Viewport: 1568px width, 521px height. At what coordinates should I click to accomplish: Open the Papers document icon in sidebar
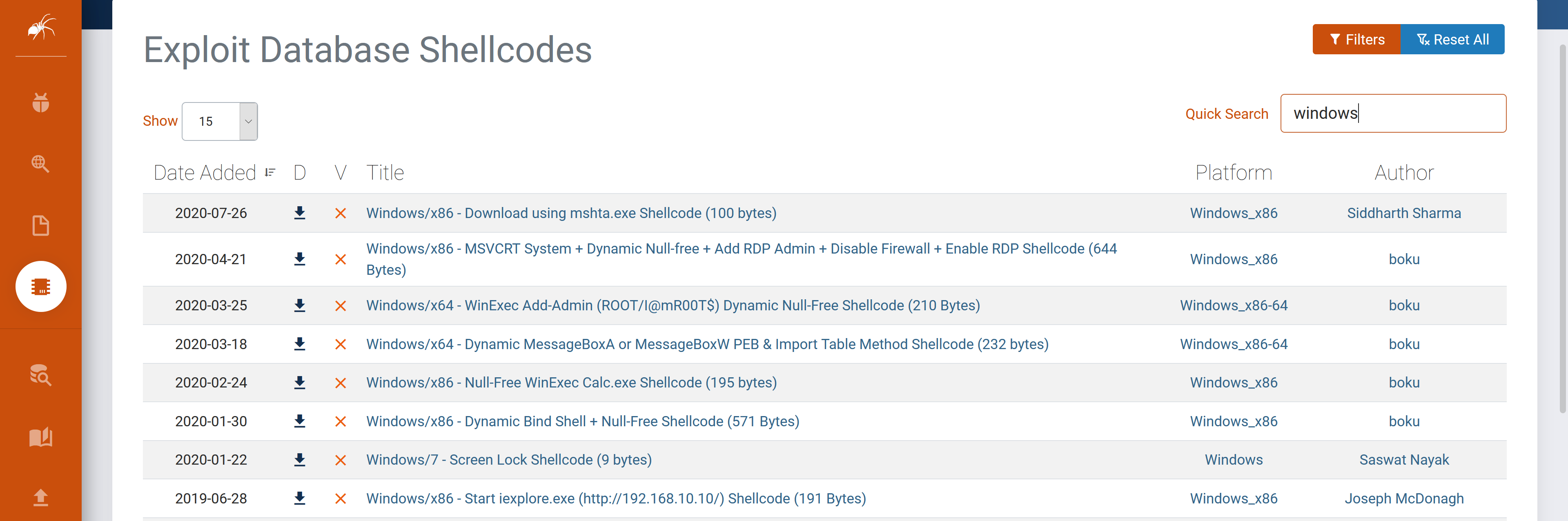(41, 225)
